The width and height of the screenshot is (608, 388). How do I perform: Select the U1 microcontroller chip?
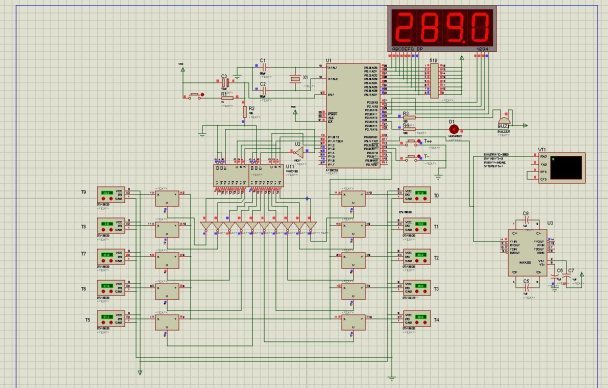(353, 116)
